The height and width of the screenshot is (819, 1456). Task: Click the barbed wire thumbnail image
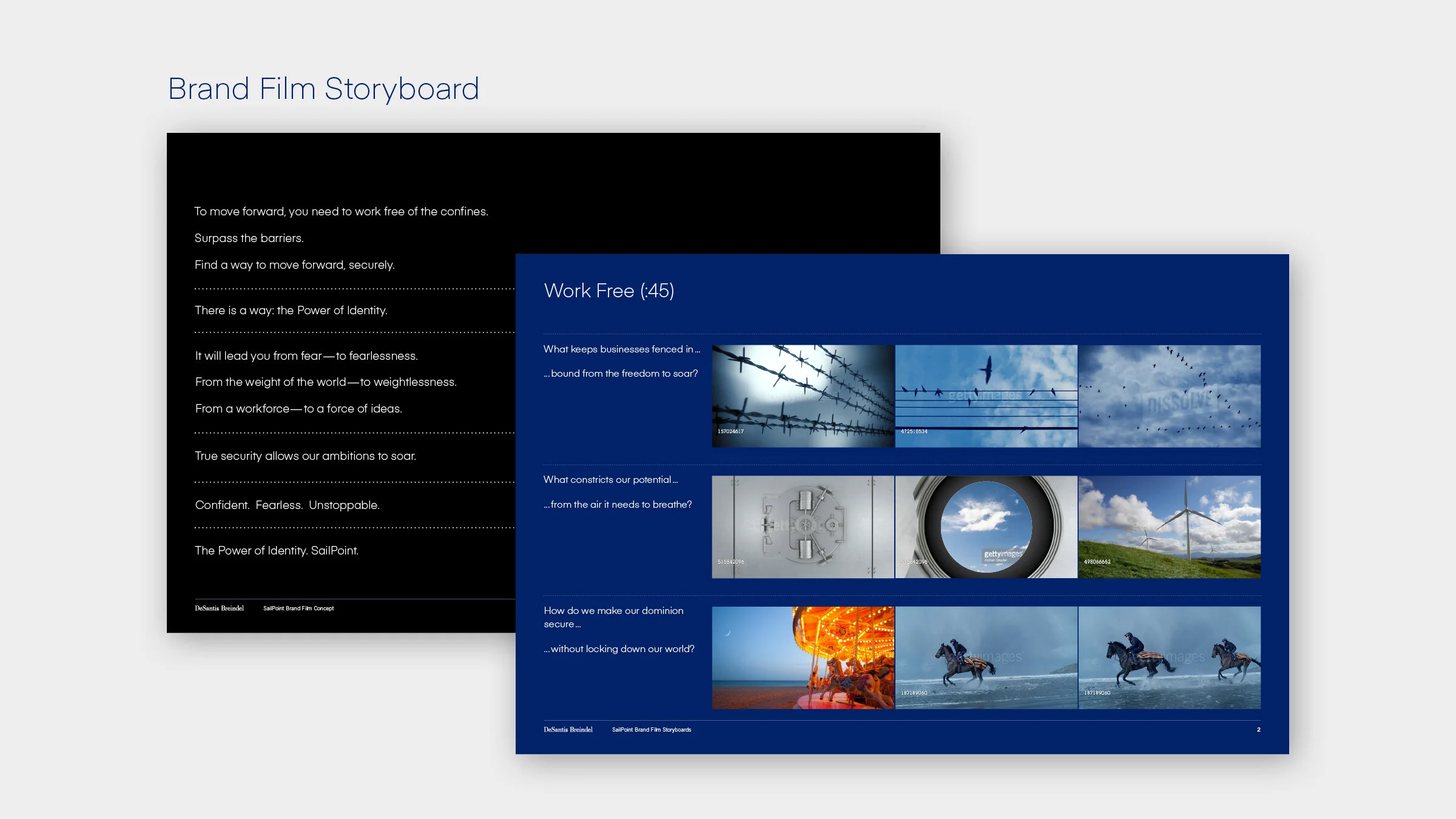click(x=803, y=396)
